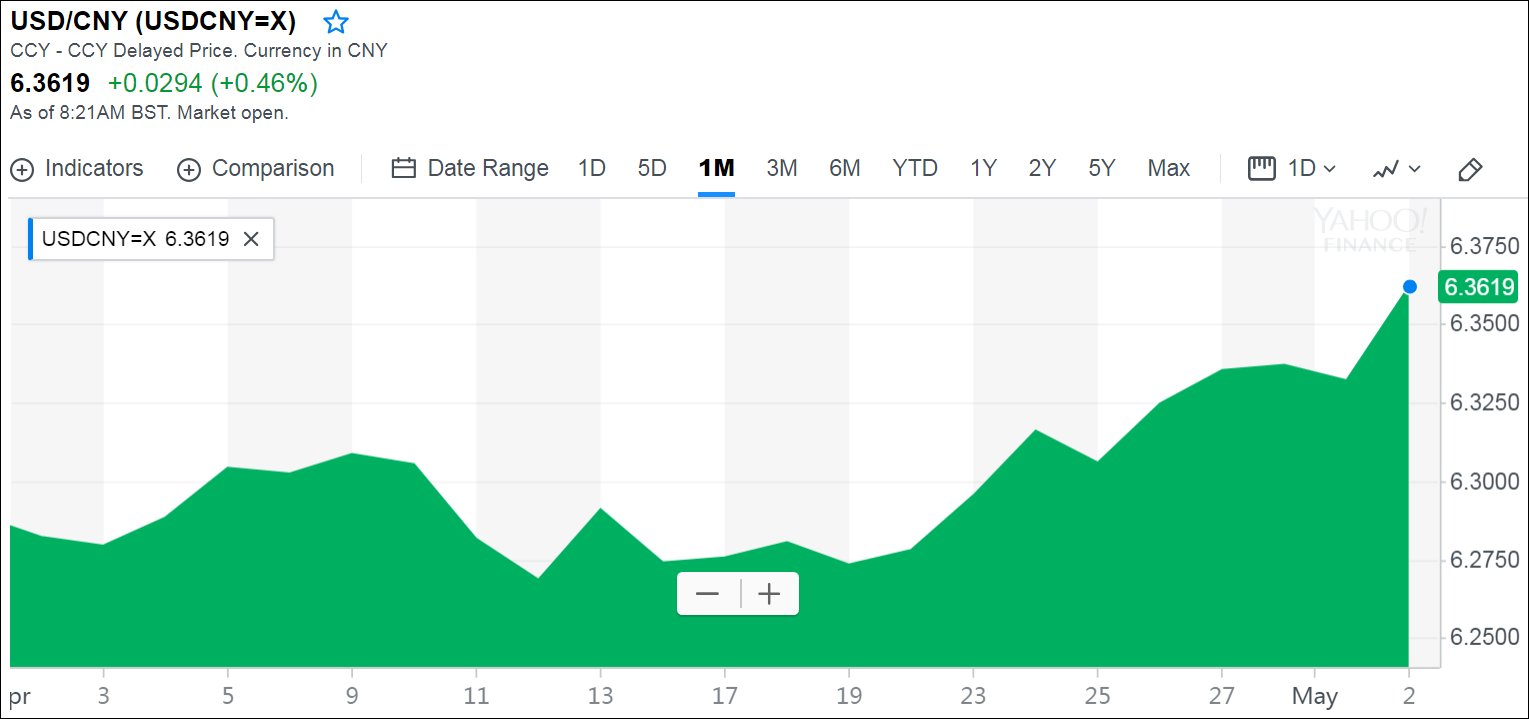Open the Comparison plus icon

click(x=188, y=169)
